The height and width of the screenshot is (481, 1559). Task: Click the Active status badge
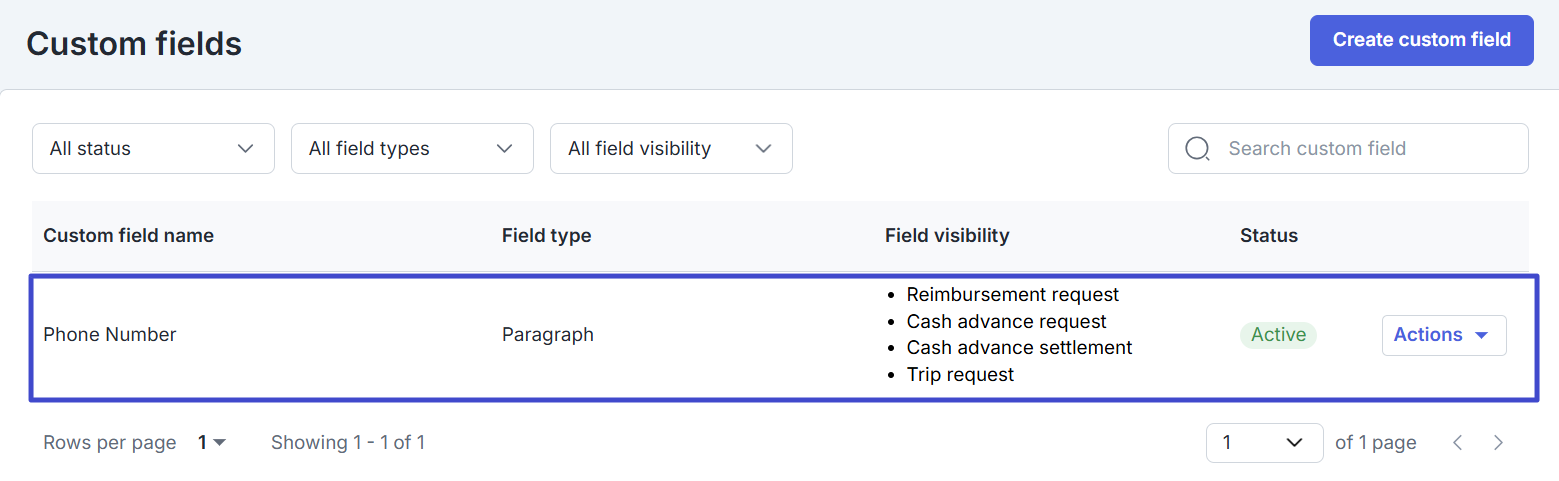[x=1278, y=335]
